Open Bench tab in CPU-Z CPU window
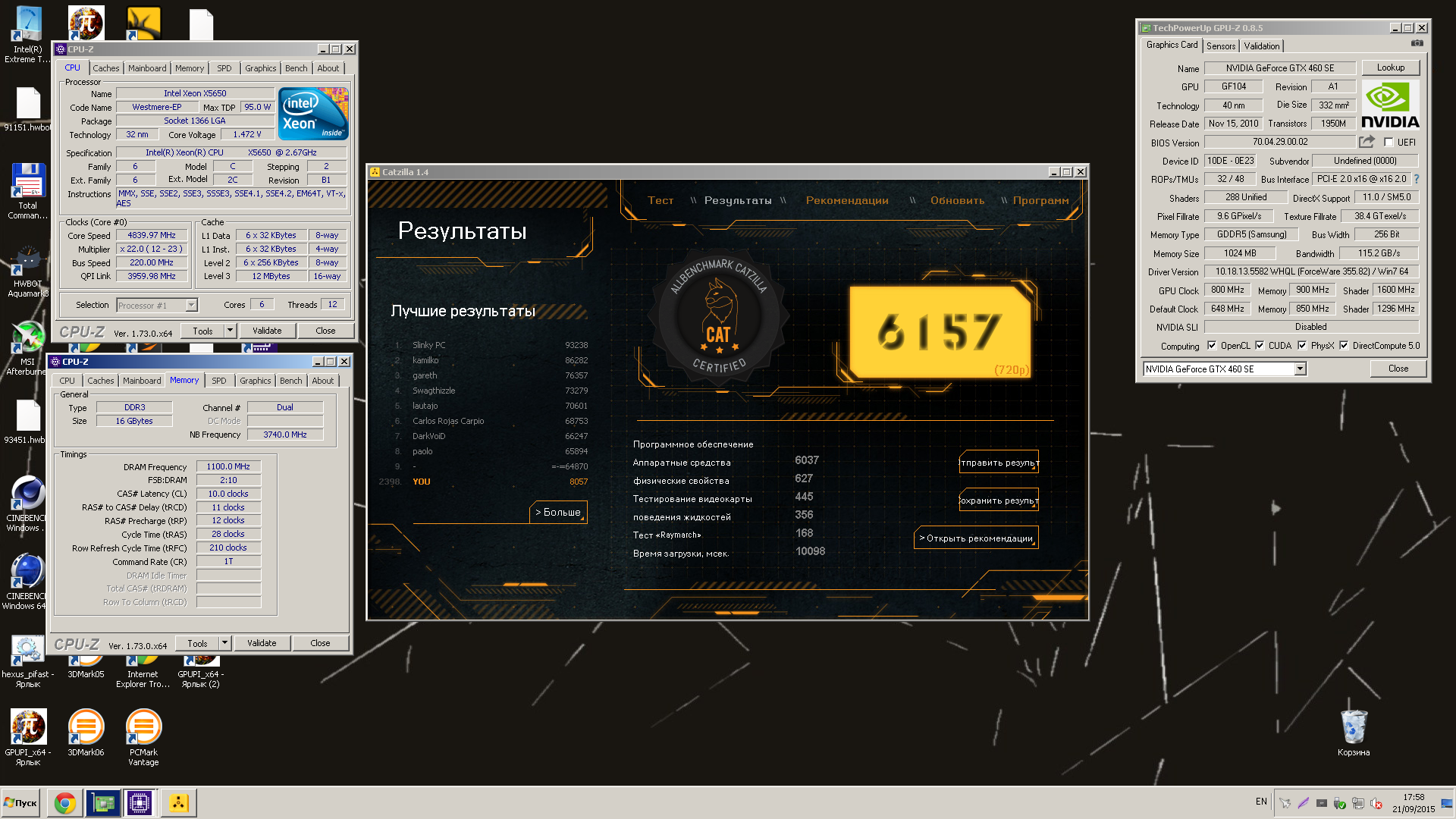This screenshot has height=819, width=1456. [x=297, y=68]
